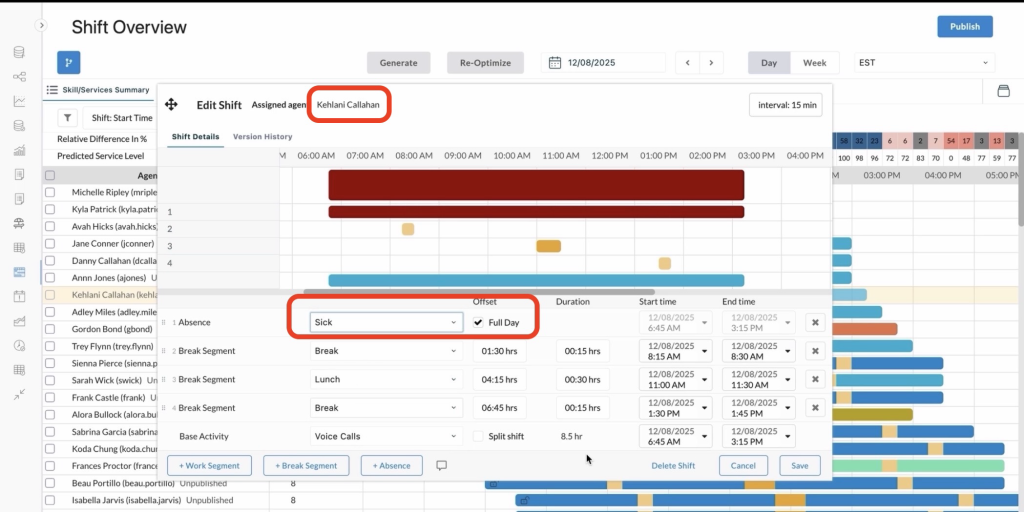Click the Publish button
1024x512 pixels.
[964, 27]
